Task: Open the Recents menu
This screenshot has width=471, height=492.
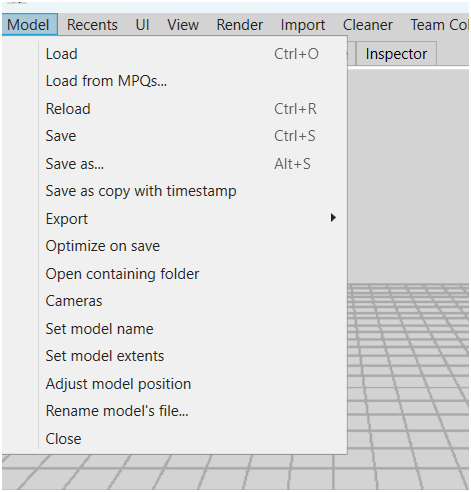Action: pyautogui.click(x=92, y=25)
